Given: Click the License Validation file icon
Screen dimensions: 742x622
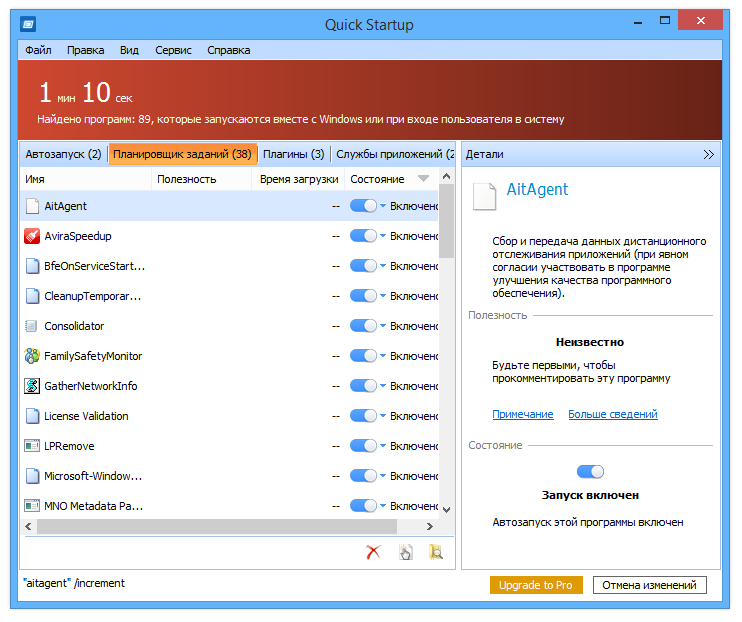Looking at the screenshot, I should point(32,416).
